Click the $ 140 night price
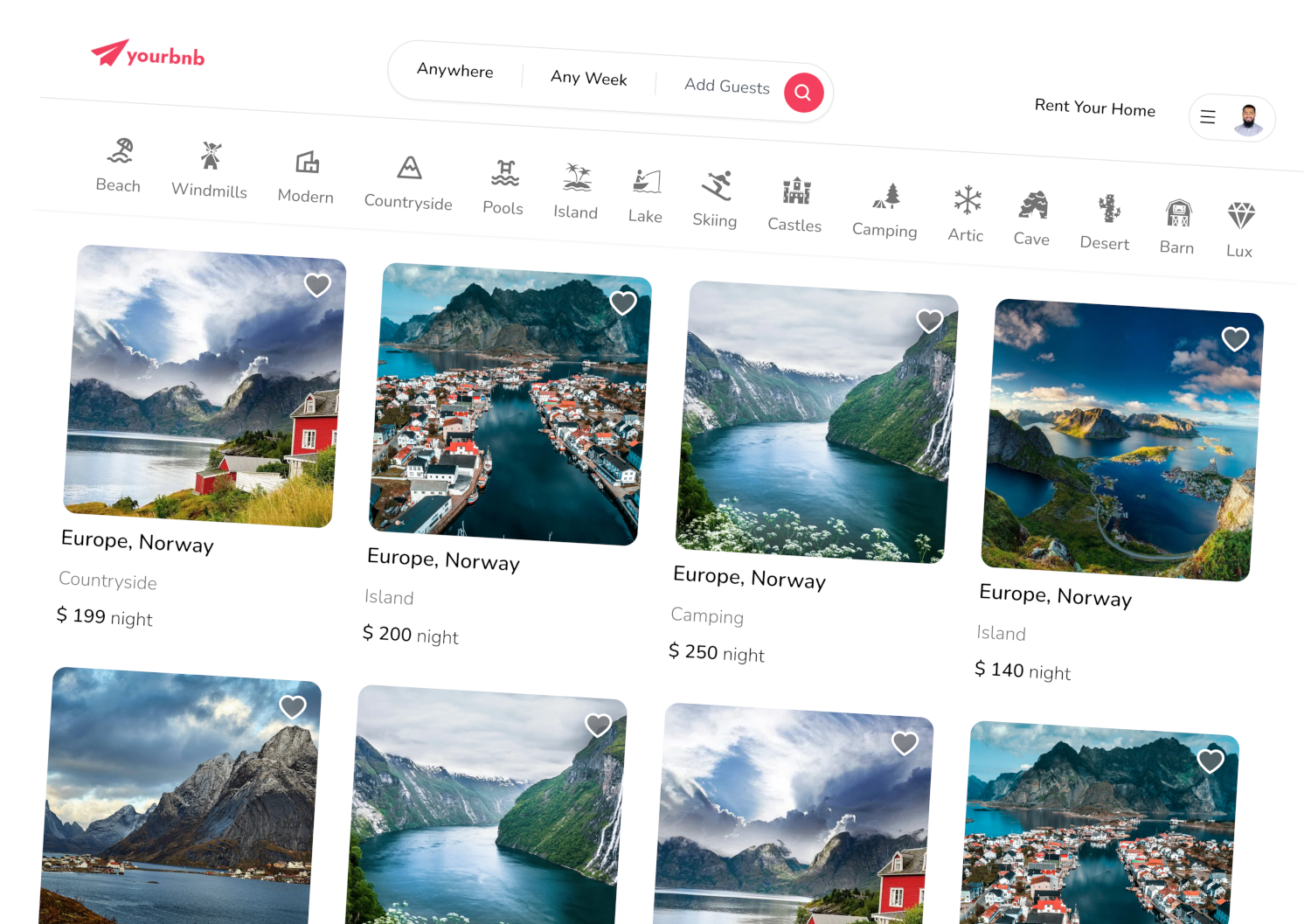Viewport: 1311px width, 924px height. [x=1023, y=670]
